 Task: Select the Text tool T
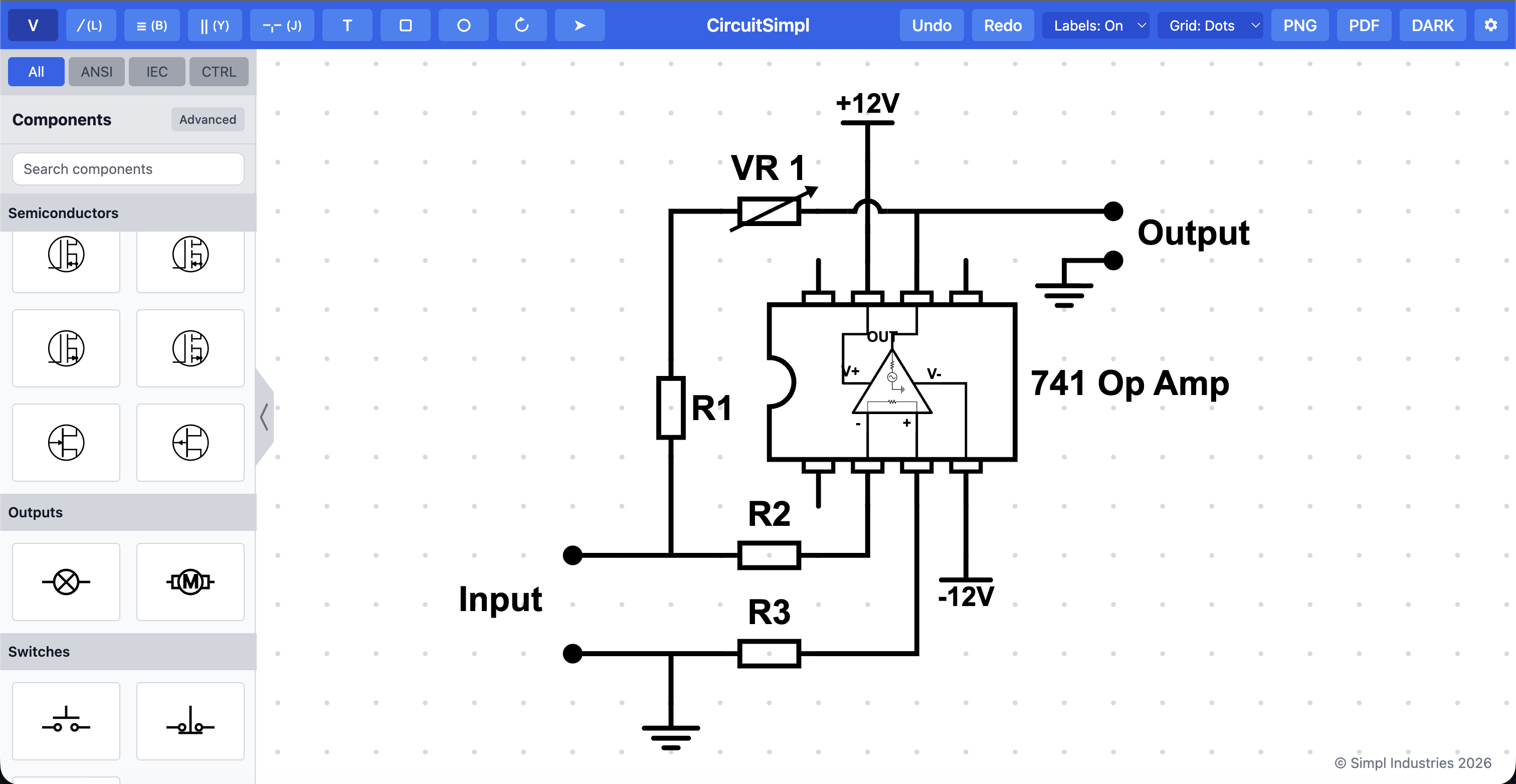[x=347, y=25]
